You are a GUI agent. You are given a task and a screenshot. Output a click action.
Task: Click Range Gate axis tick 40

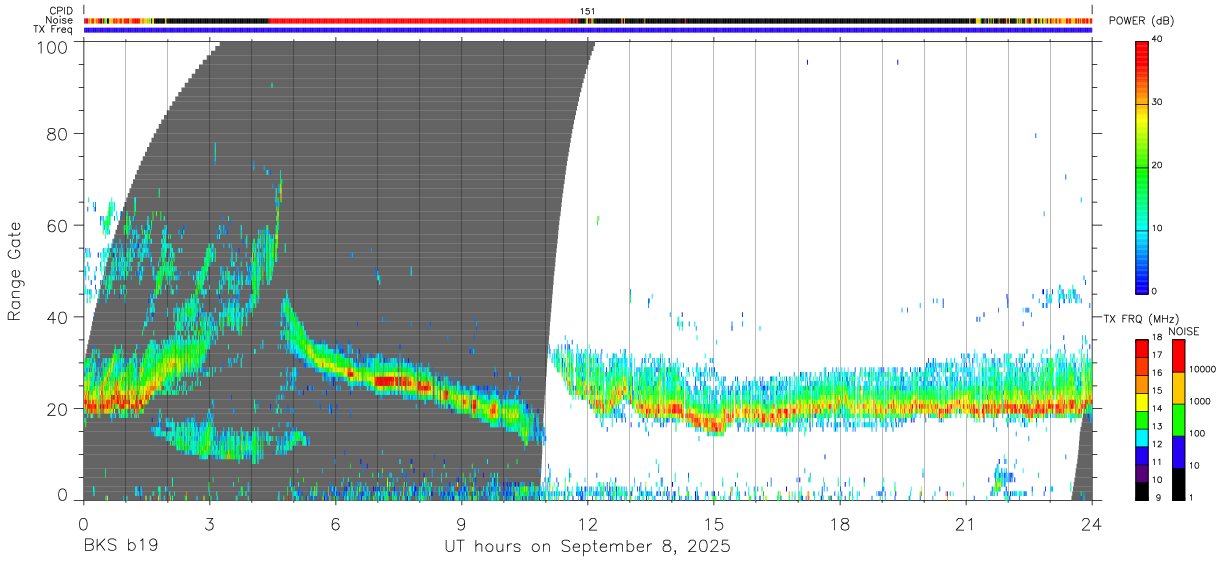57,317
